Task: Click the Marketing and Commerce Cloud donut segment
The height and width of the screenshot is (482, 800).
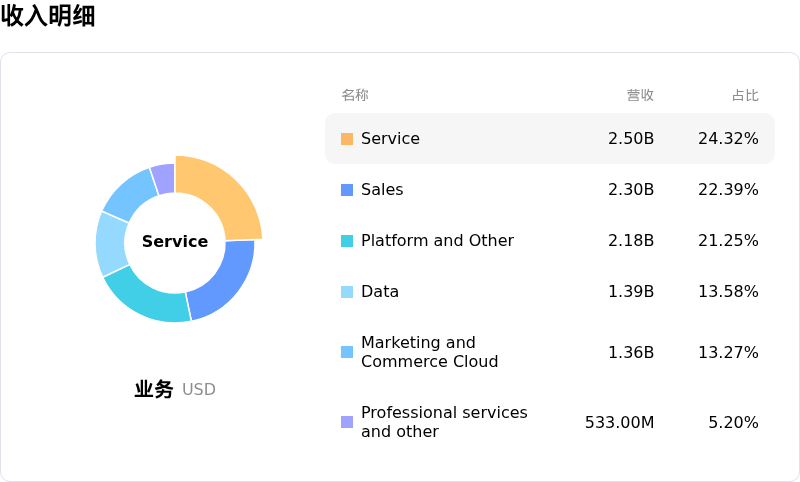Action: [130, 194]
